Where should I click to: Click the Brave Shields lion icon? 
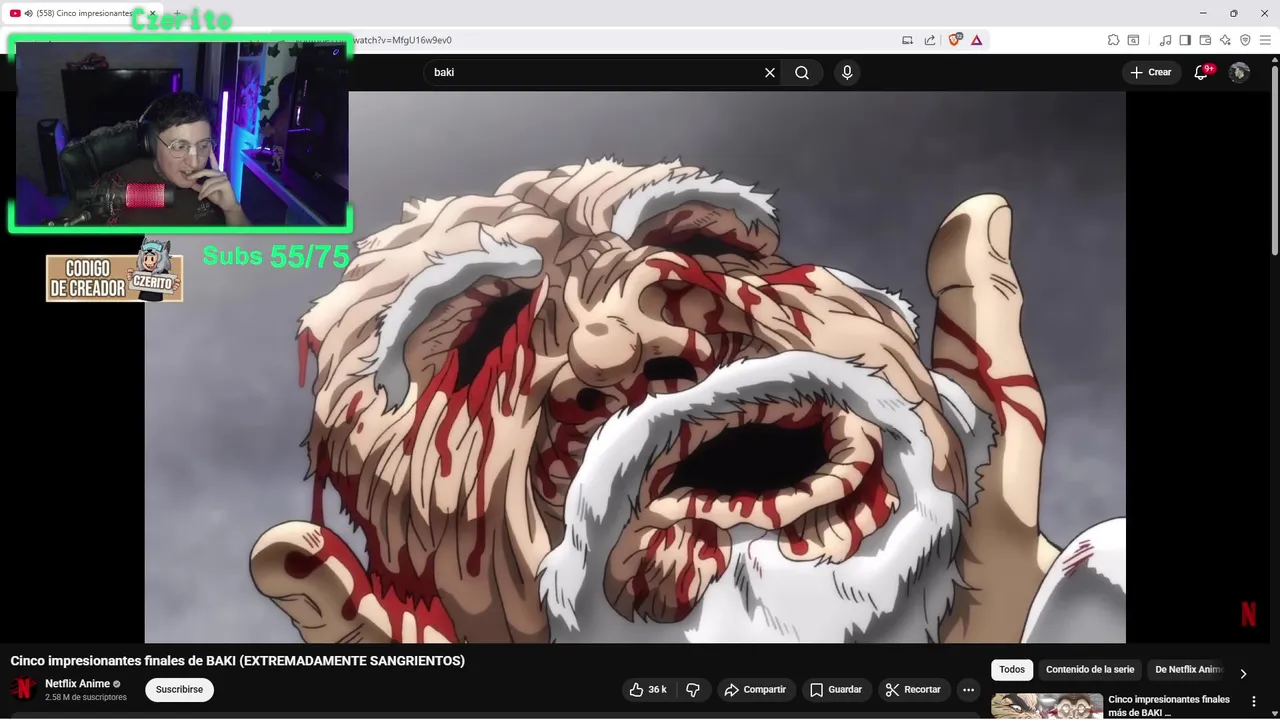click(x=954, y=40)
